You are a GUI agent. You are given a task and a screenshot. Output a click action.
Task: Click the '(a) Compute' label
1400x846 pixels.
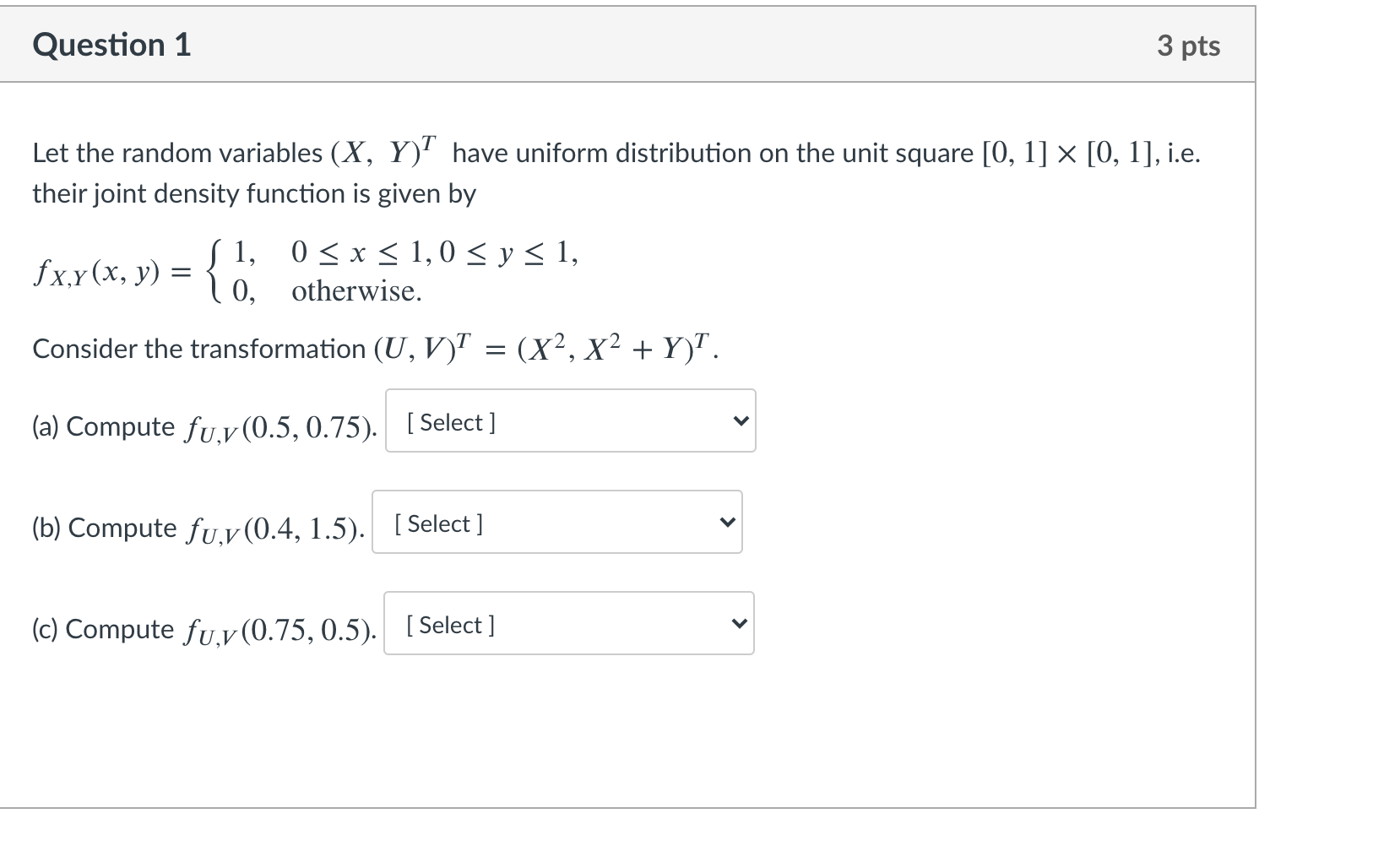coord(104,427)
